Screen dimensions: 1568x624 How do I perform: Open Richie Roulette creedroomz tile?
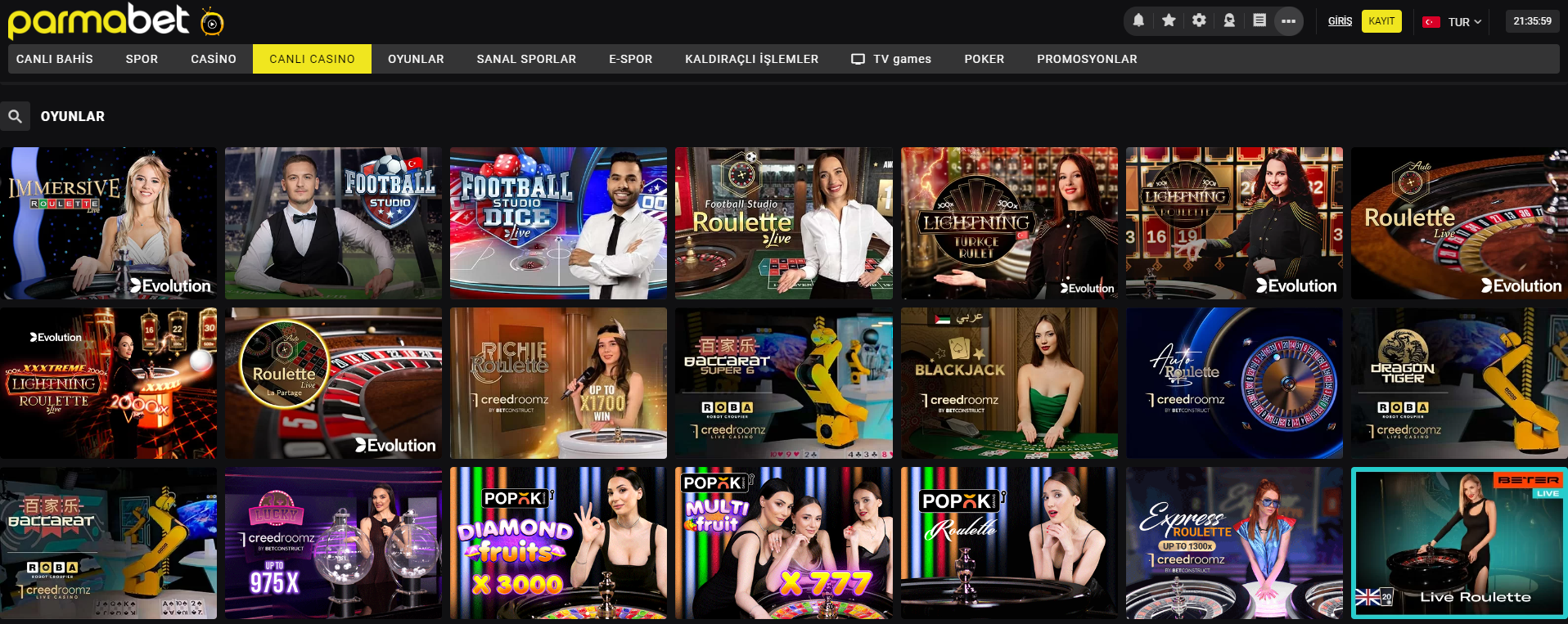click(x=558, y=383)
